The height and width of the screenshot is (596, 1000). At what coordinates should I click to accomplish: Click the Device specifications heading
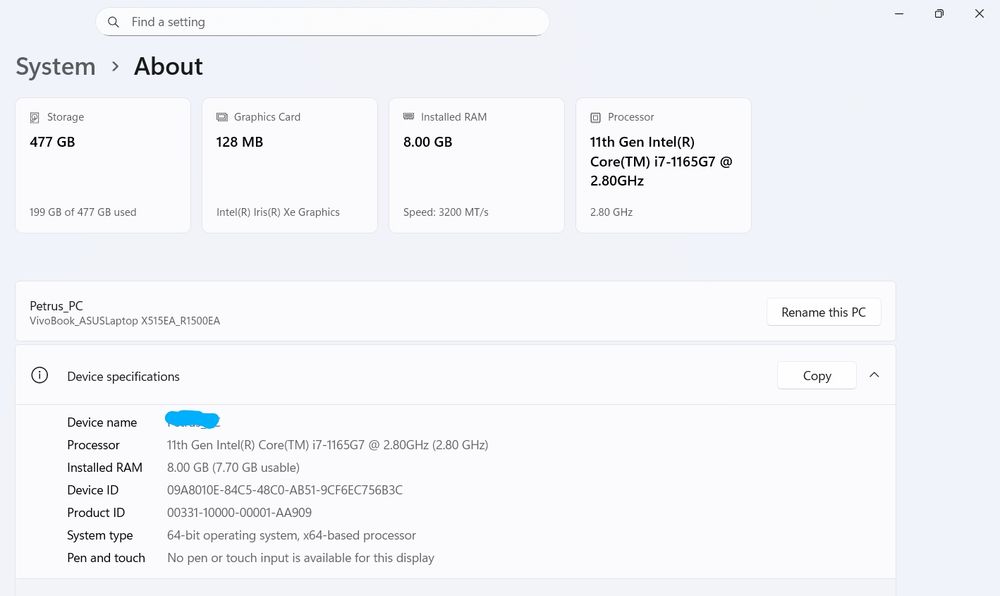123,377
